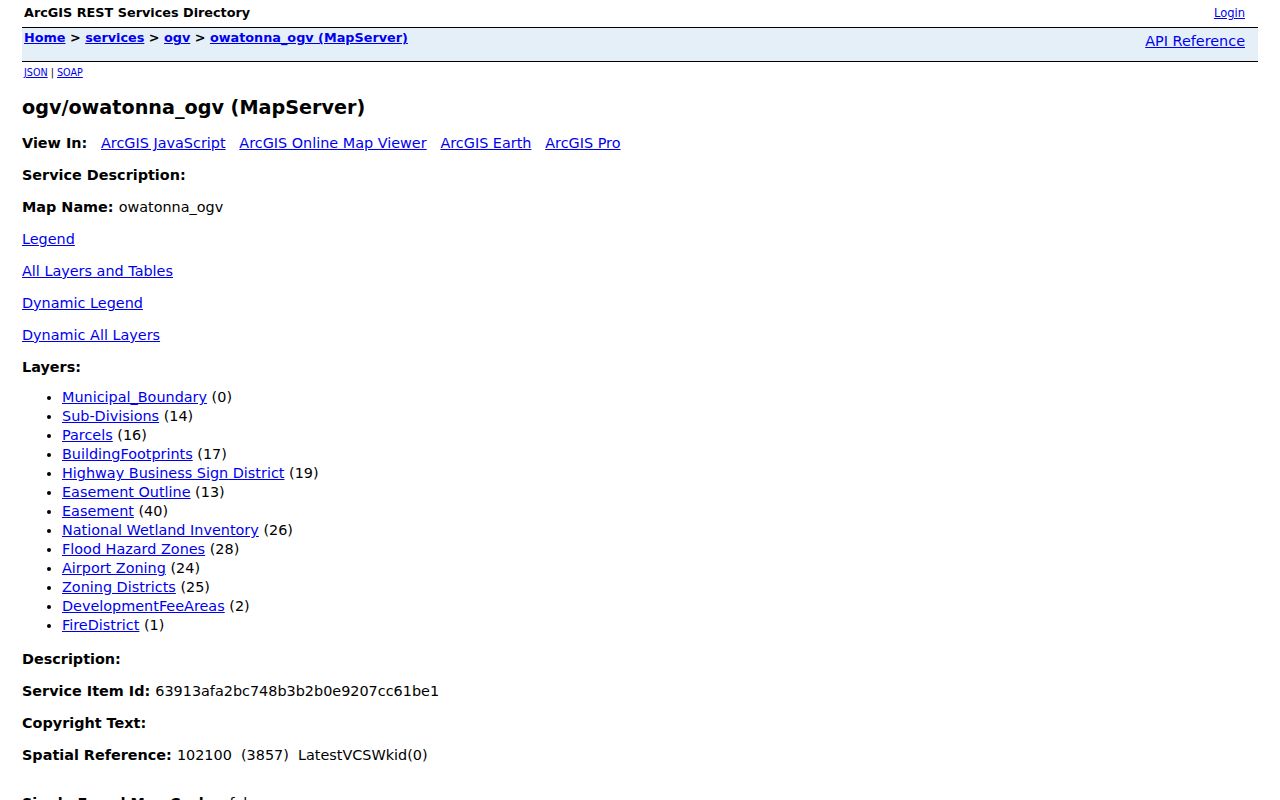Click the Spatial Reference value 102100
This screenshot has height=800, width=1280.
tap(204, 755)
